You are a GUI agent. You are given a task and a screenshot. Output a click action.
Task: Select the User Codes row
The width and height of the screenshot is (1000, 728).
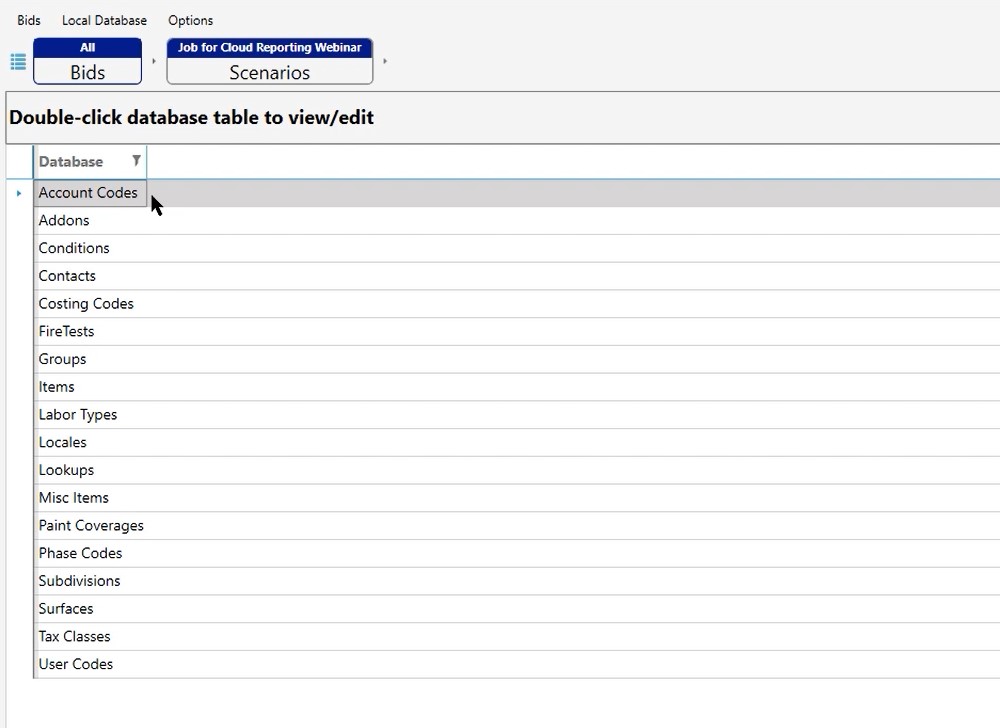76,664
